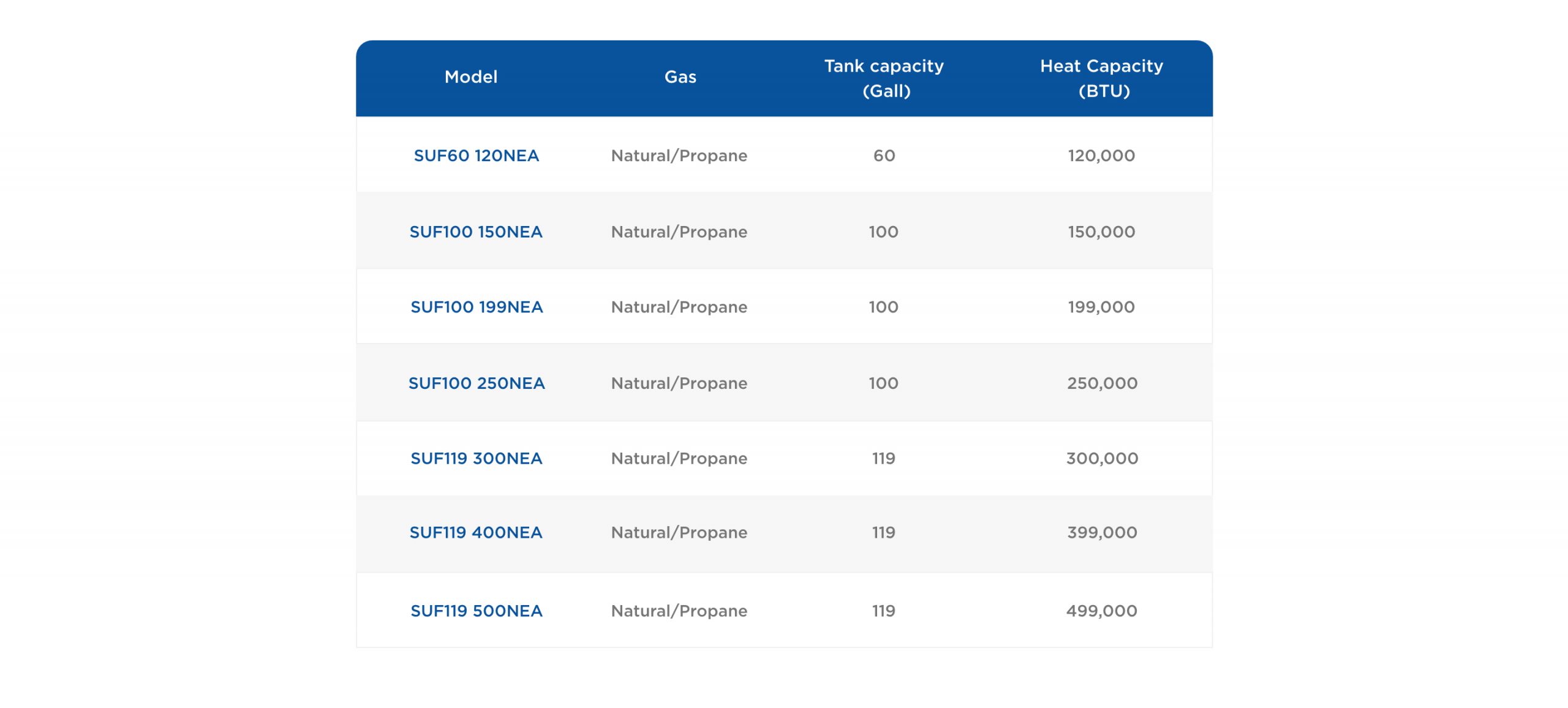Screen dimensions: 1568x708
Task: Select the 150,000 BTU cell
Action: pos(1101,232)
